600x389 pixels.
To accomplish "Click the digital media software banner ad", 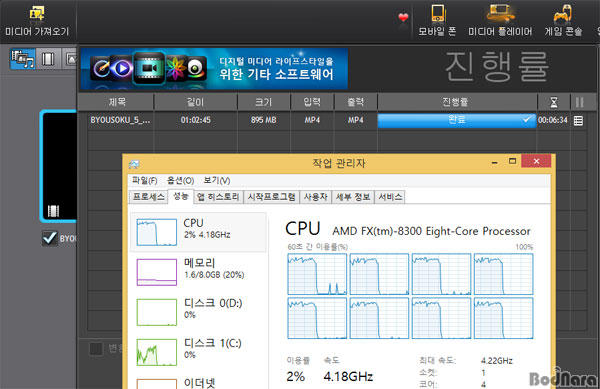I will [214, 68].
